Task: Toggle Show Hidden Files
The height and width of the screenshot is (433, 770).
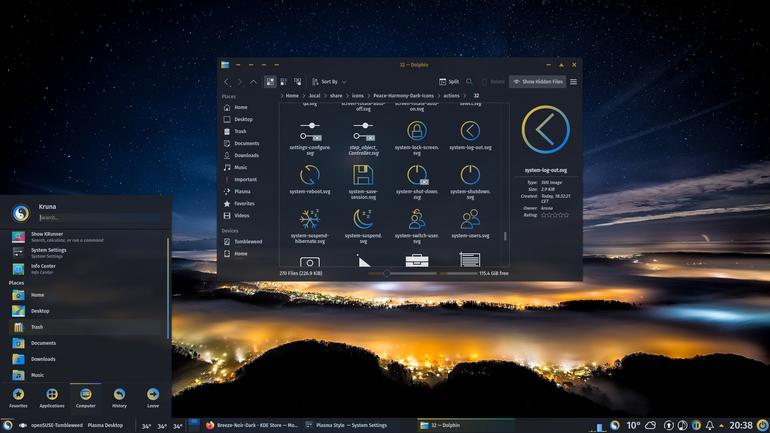Action: point(538,81)
